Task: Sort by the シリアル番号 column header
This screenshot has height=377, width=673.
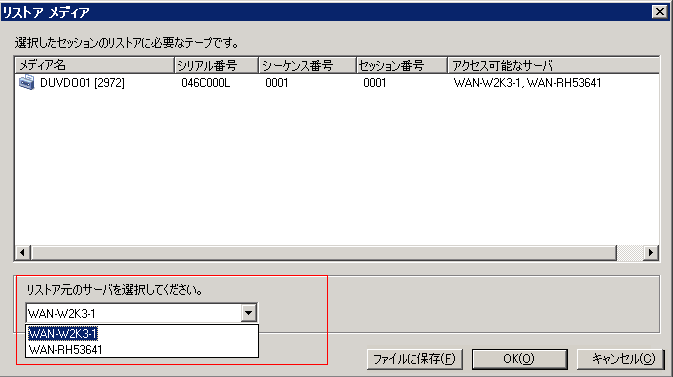Action: tap(216, 65)
